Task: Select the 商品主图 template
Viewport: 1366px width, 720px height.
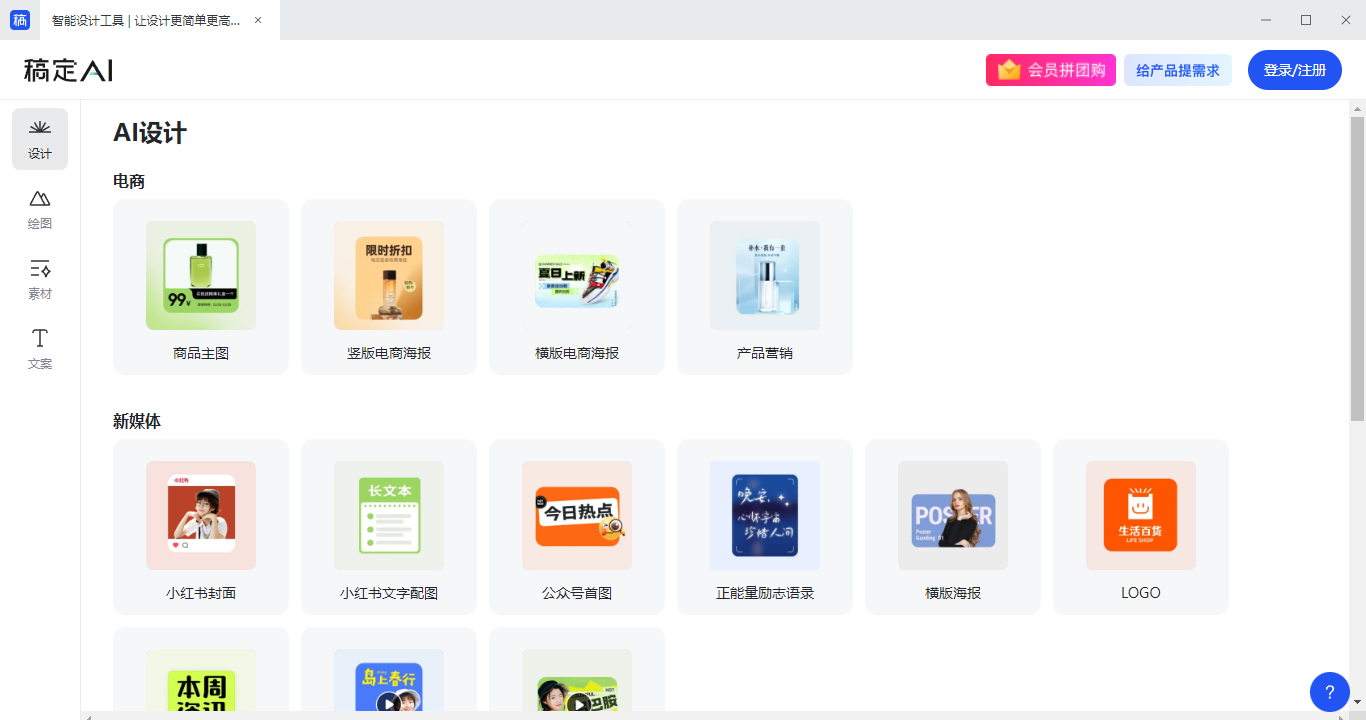Action: click(200, 286)
